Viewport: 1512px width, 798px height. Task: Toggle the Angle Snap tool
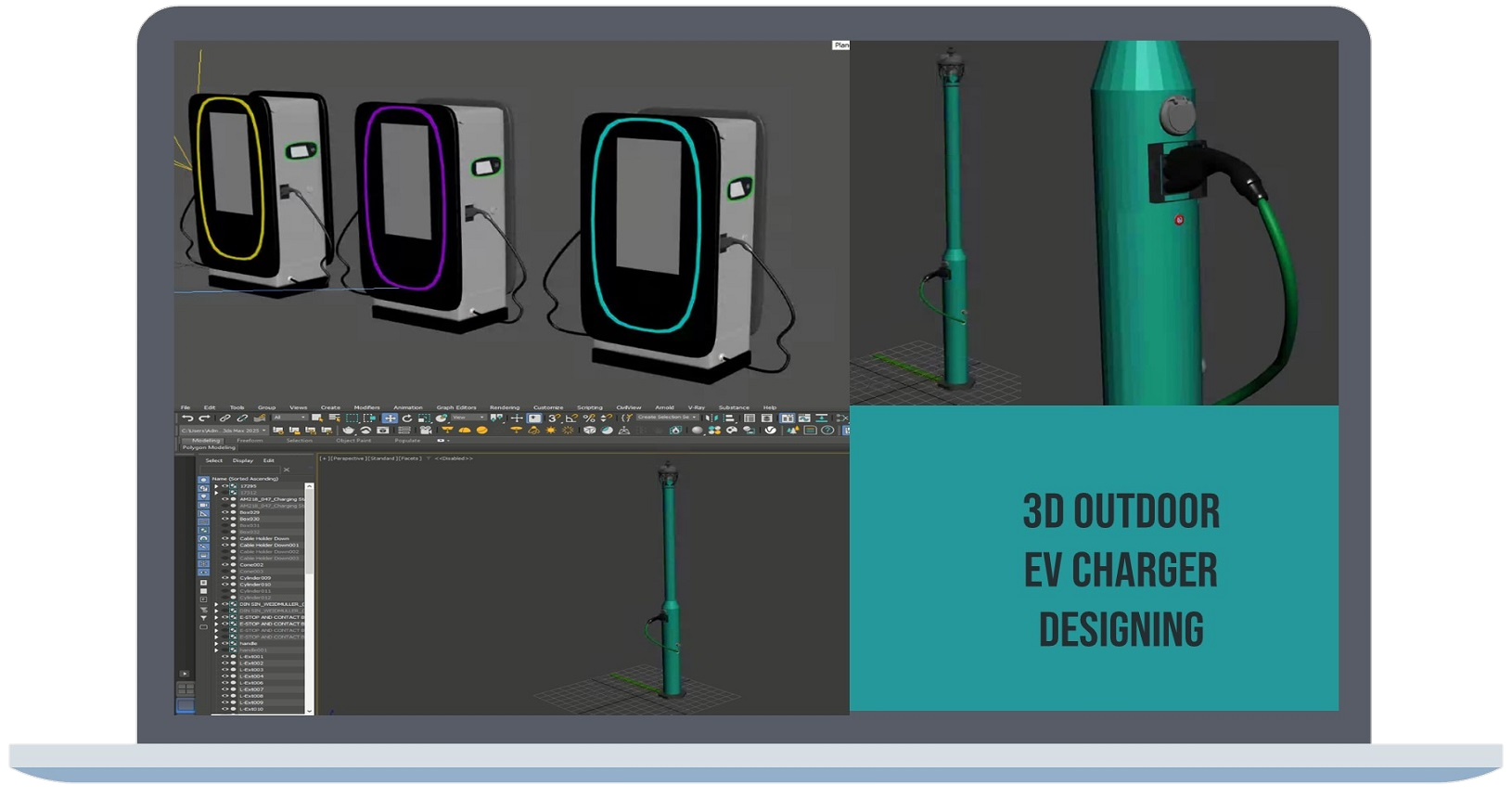[570, 418]
